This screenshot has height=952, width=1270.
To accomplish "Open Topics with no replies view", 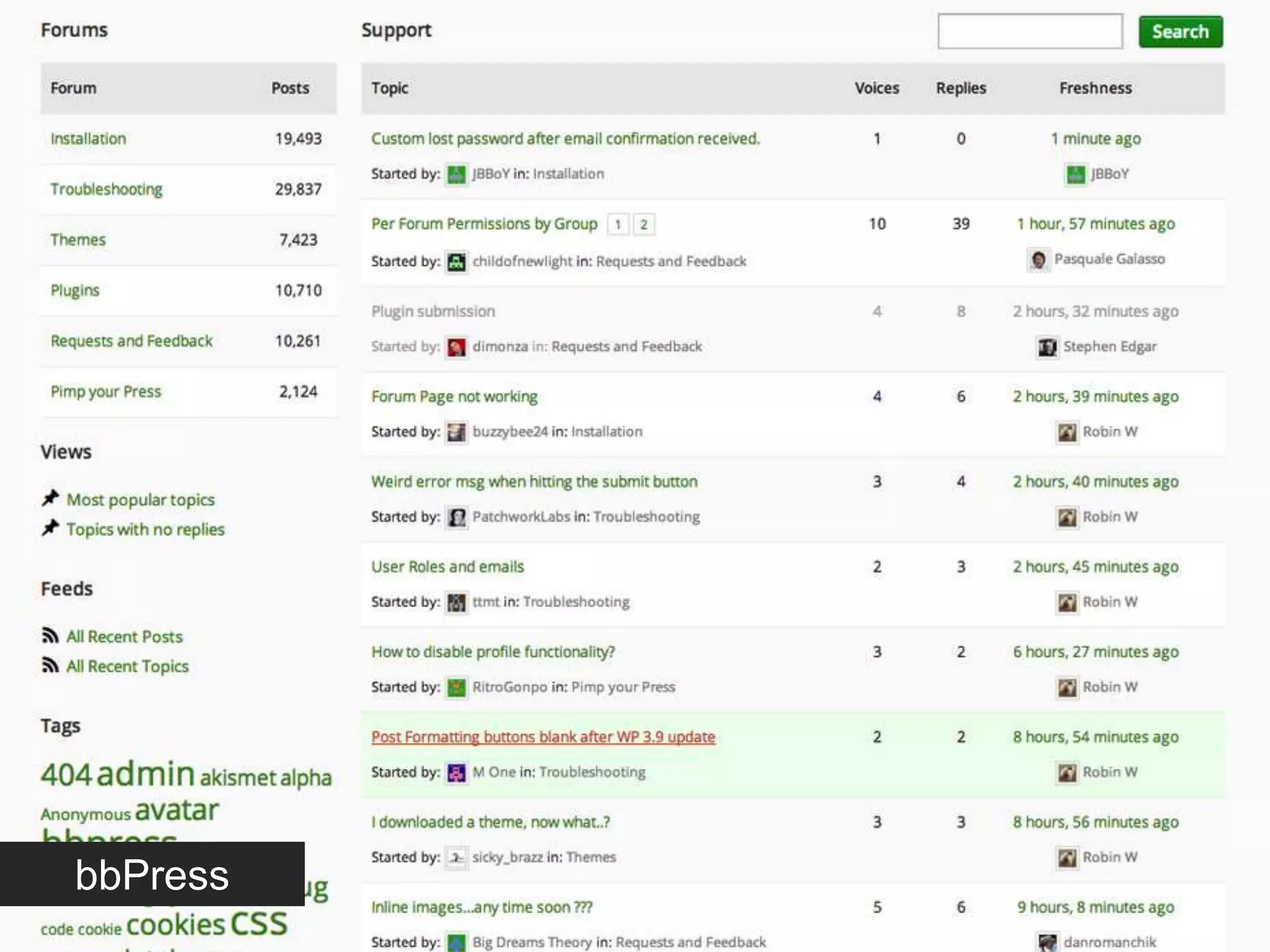I will coord(145,529).
